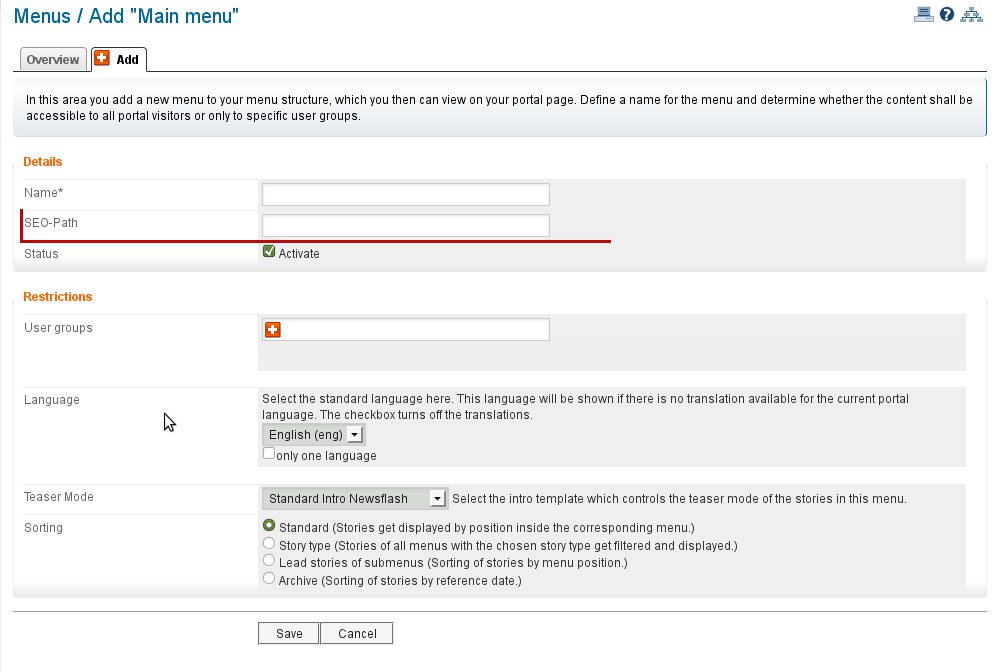Pick the Archive sorting radio button

[x=269, y=579]
